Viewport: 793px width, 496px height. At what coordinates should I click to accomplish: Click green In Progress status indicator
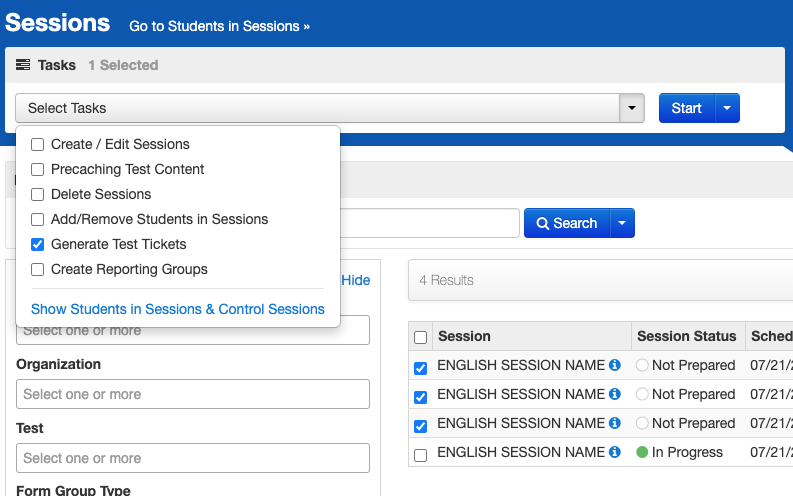coord(642,453)
